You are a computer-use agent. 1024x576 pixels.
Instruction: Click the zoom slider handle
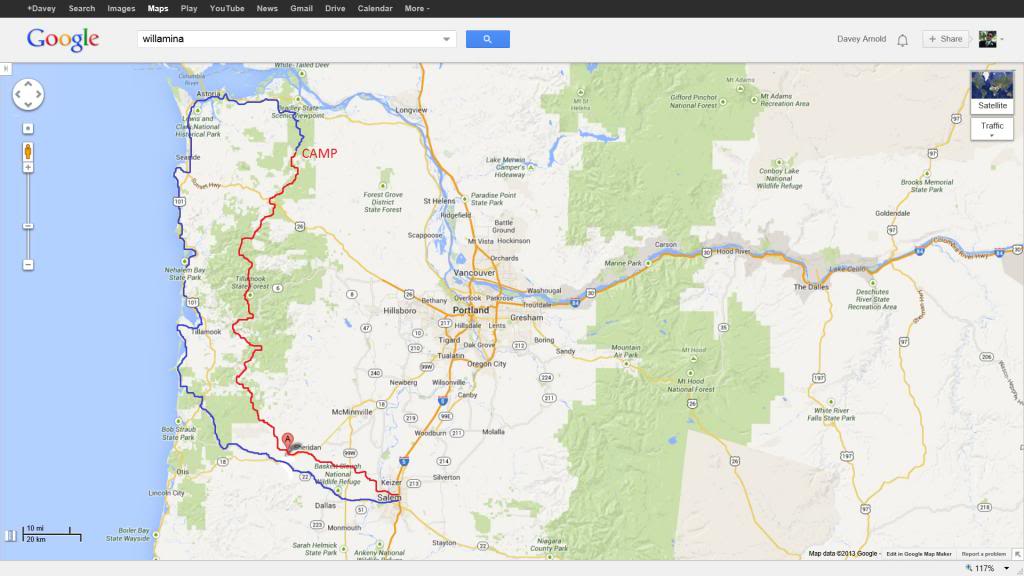pos(28,226)
